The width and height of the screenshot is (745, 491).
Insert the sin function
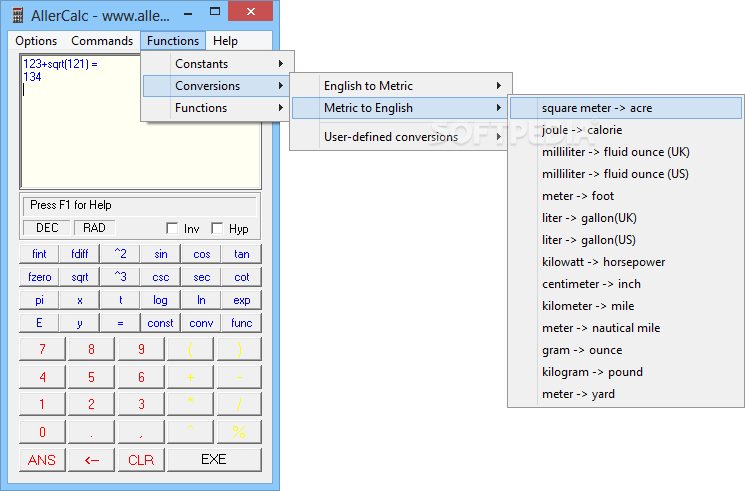(161, 254)
